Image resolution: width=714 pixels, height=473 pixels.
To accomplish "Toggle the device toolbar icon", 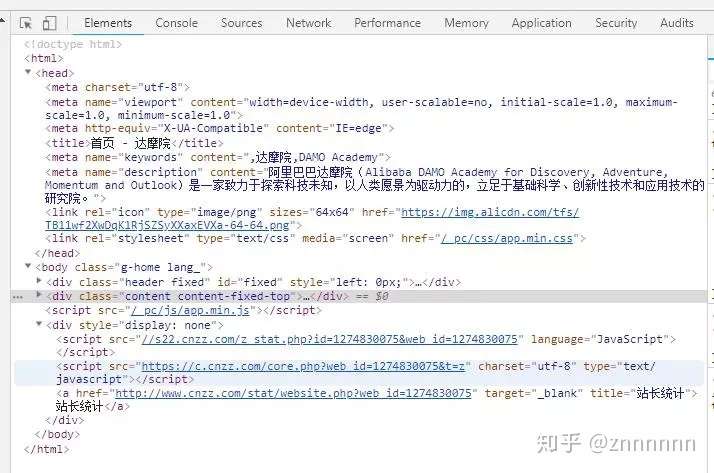I will [x=49, y=23].
